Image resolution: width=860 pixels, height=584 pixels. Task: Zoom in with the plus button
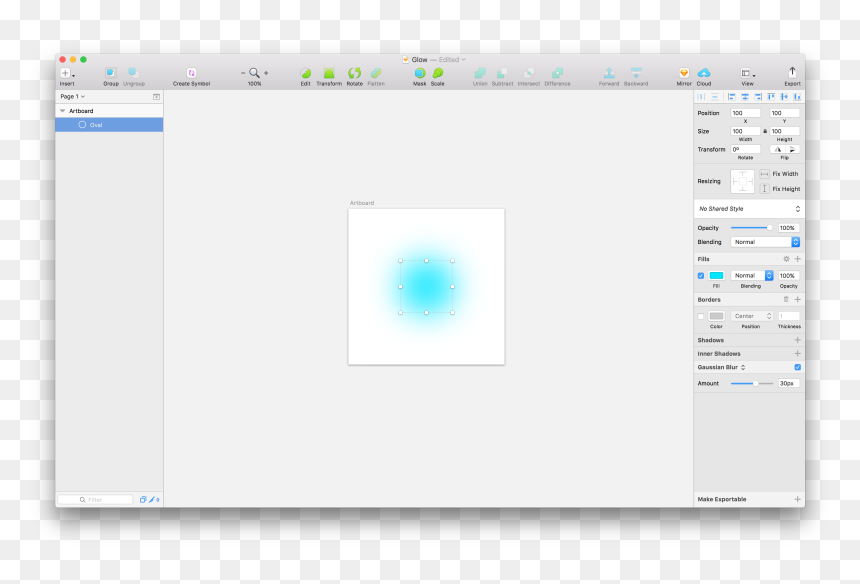[266, 73]
